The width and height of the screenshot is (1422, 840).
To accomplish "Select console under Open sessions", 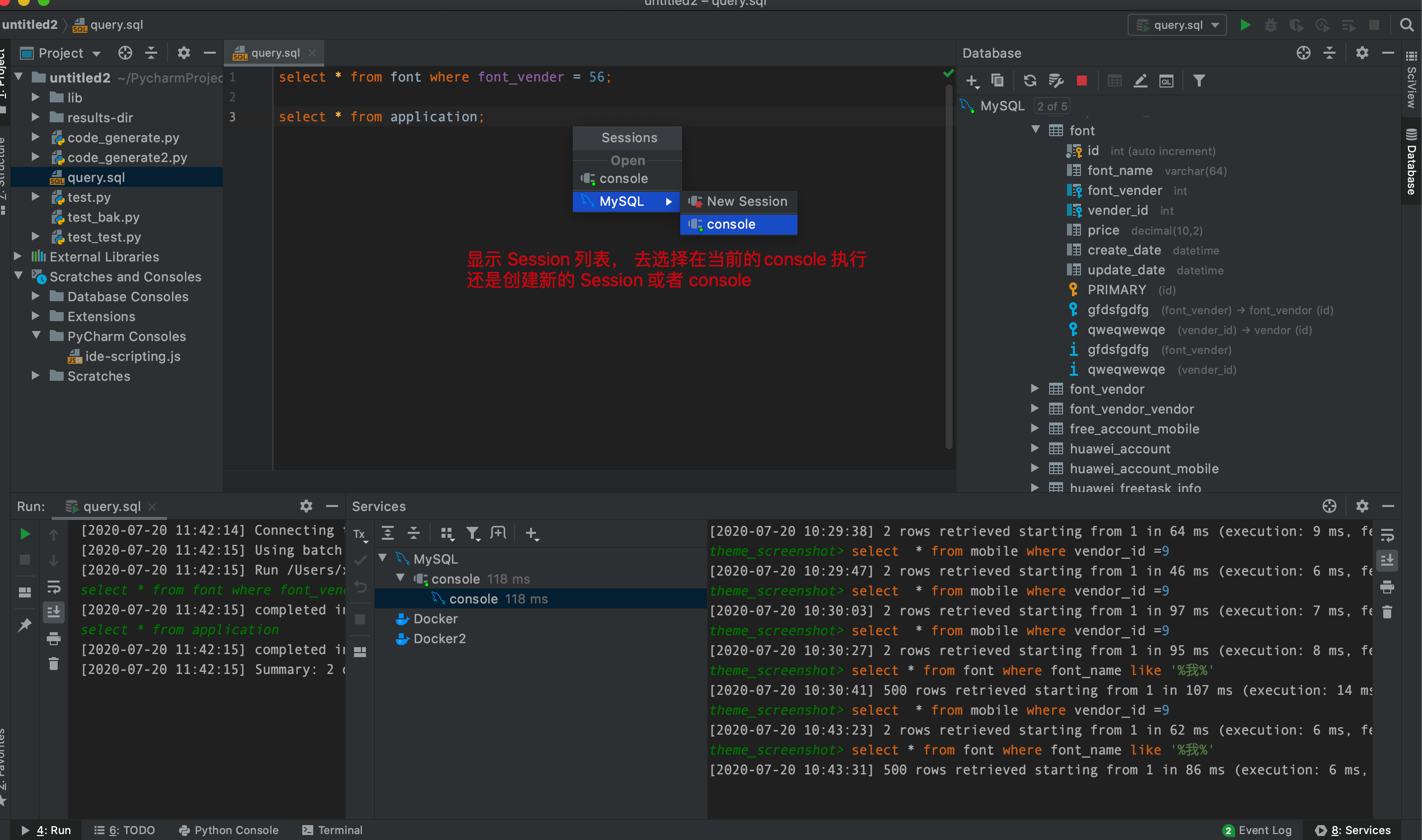I will point(627,179).
